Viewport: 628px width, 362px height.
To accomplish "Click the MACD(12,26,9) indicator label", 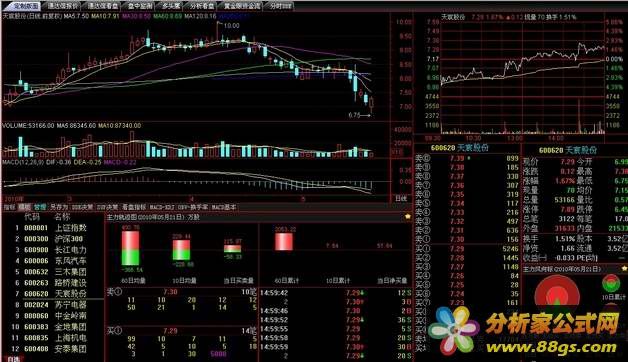I will [x=23, y=162].
